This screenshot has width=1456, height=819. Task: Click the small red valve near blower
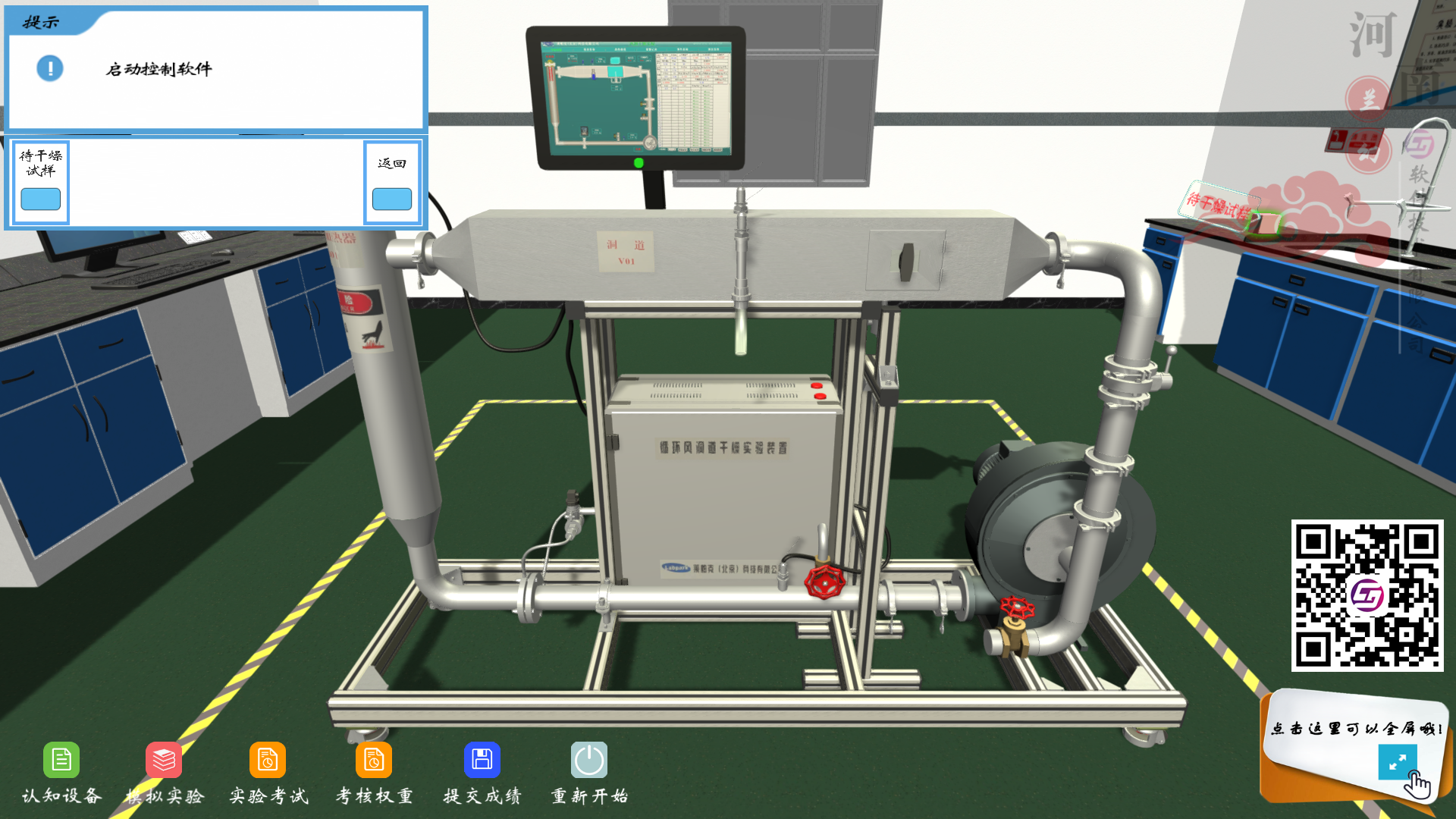point(1017,607)
